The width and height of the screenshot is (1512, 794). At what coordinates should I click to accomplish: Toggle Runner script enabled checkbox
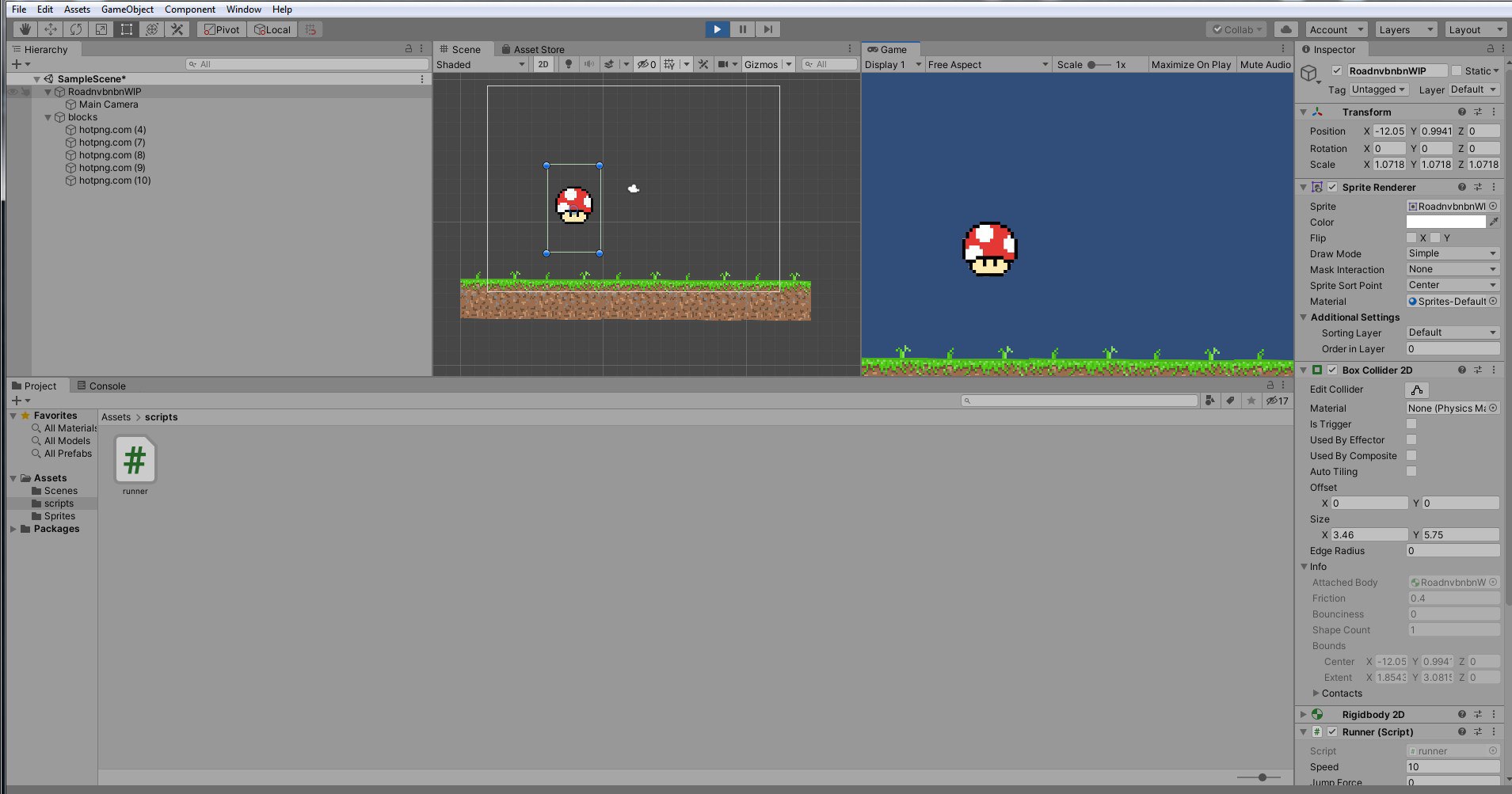1332,731
